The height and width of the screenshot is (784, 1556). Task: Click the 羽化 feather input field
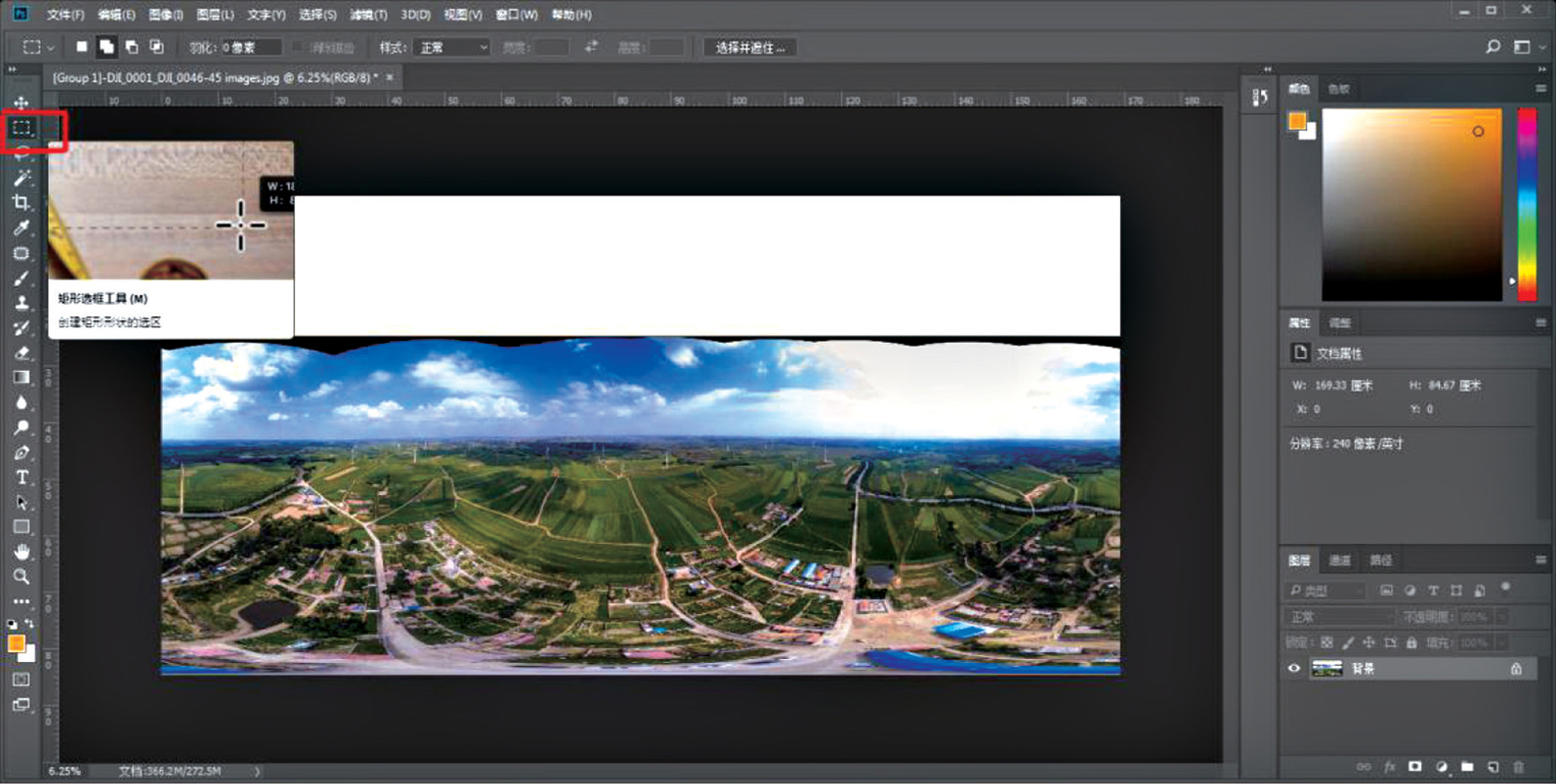click(x=250, y=47)
